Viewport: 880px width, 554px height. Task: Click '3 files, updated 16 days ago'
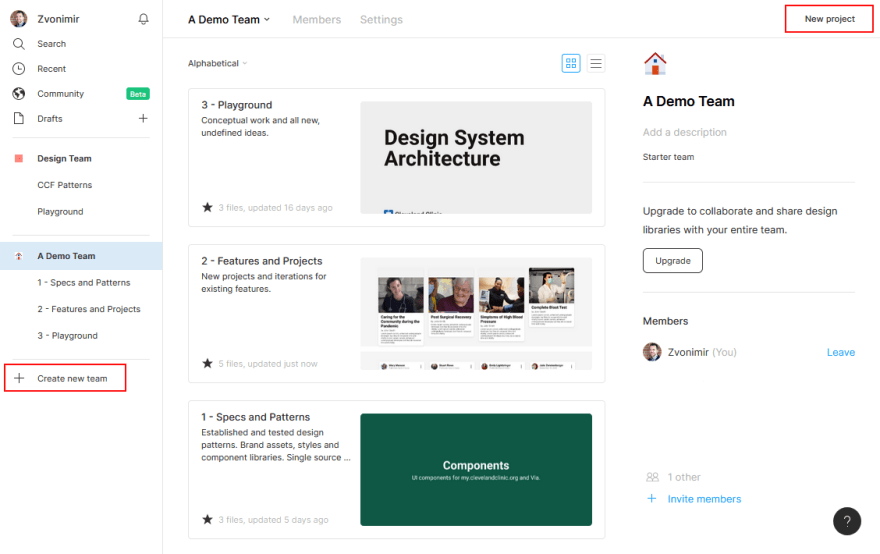276,208
